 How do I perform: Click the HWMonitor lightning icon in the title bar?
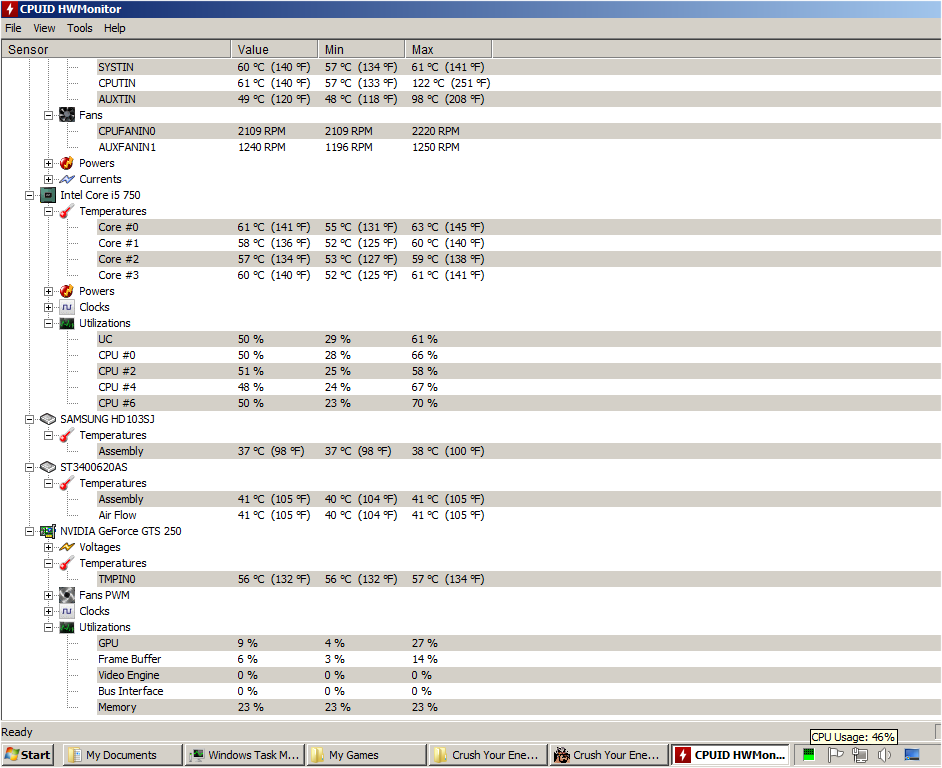pos(9,9)
